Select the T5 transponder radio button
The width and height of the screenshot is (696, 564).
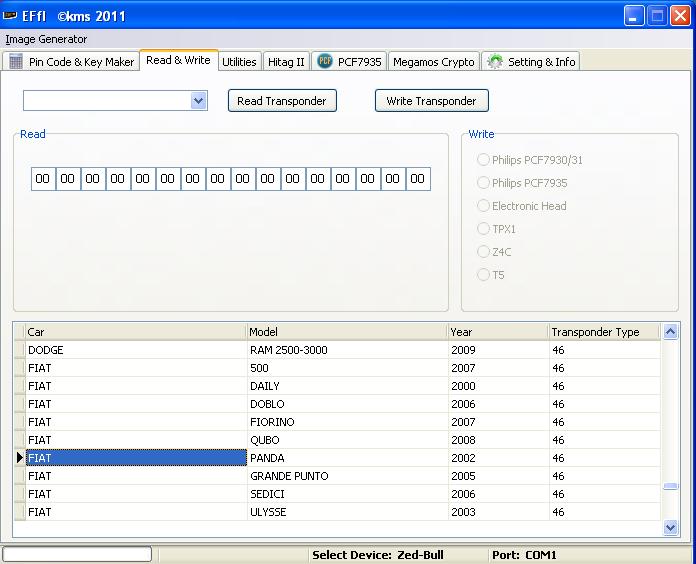484,275
